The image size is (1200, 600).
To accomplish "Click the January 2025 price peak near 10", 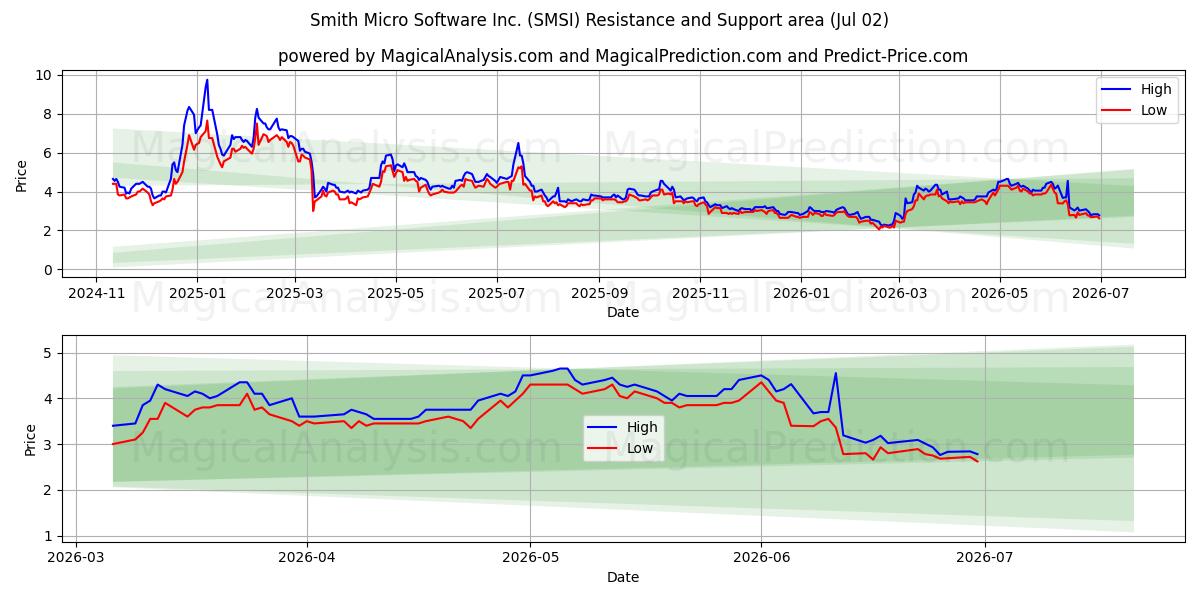I will (x=207, y=80).
